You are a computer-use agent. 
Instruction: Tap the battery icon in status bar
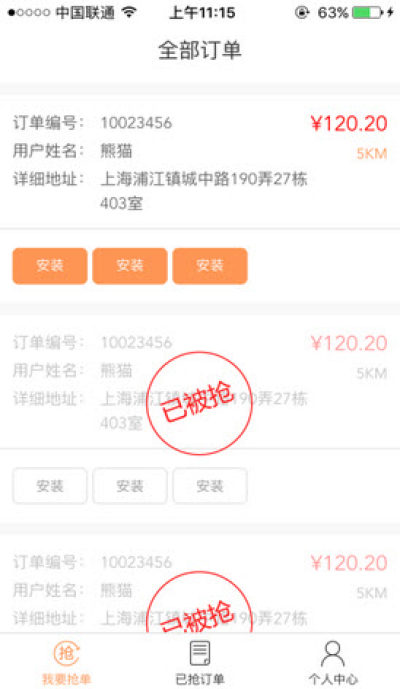pos(367,12)
